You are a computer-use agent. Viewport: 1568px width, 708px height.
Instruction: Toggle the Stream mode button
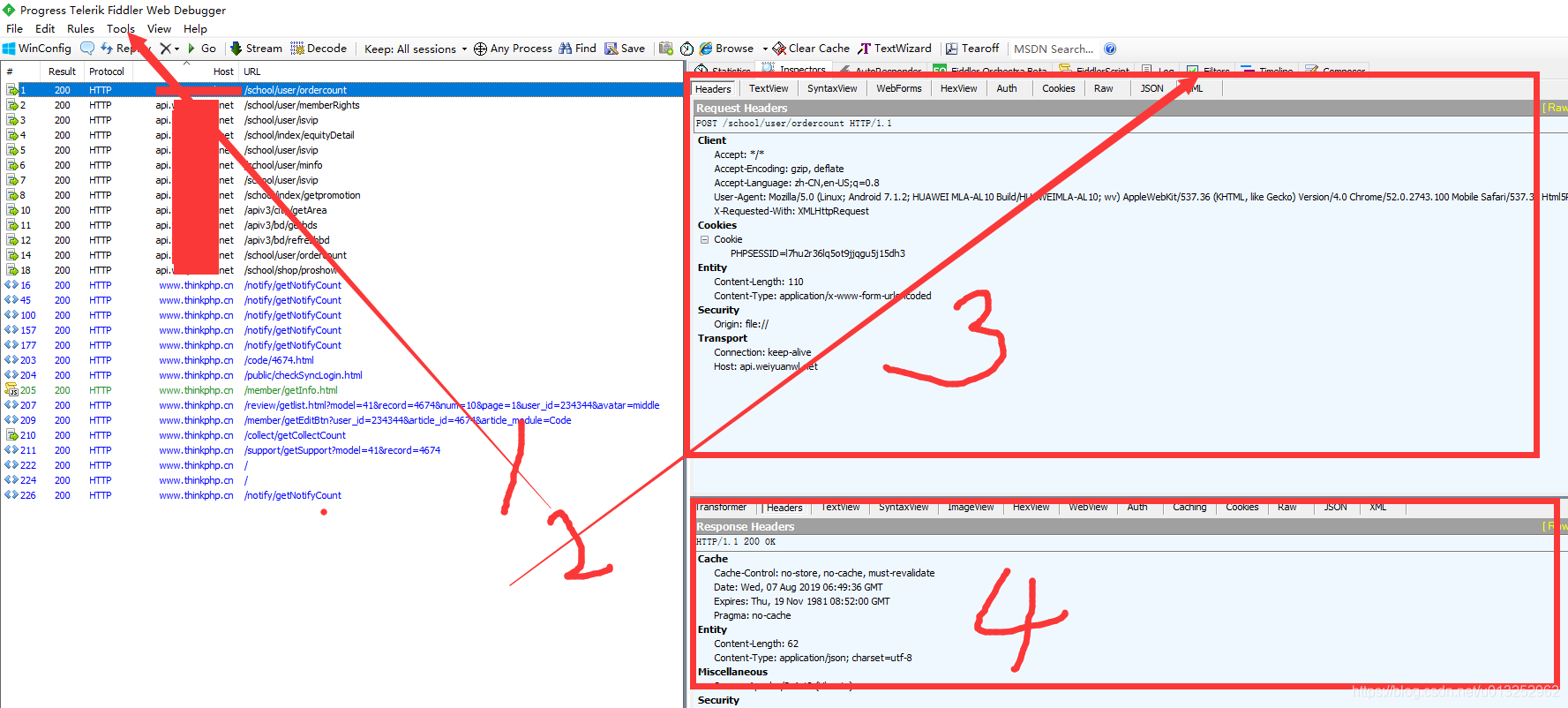[x=256, y=49]
